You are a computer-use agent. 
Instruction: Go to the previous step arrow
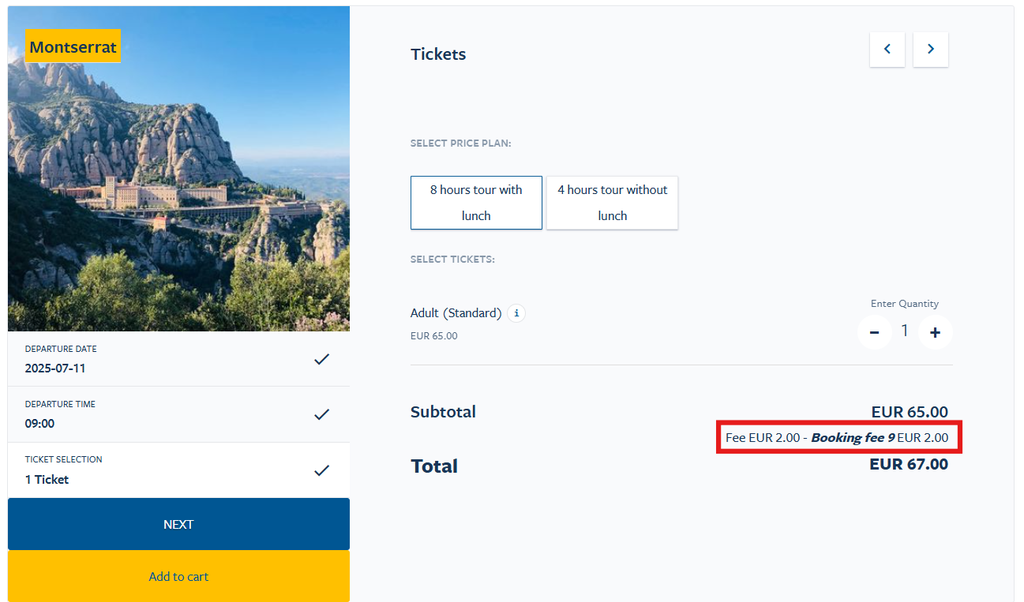point(887,49)
